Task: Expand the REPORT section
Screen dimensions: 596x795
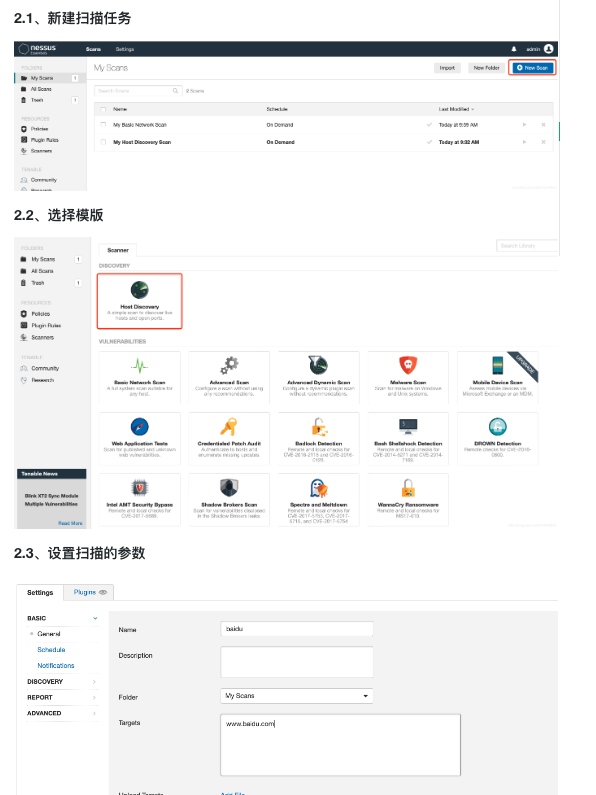Action: [62, 698]
